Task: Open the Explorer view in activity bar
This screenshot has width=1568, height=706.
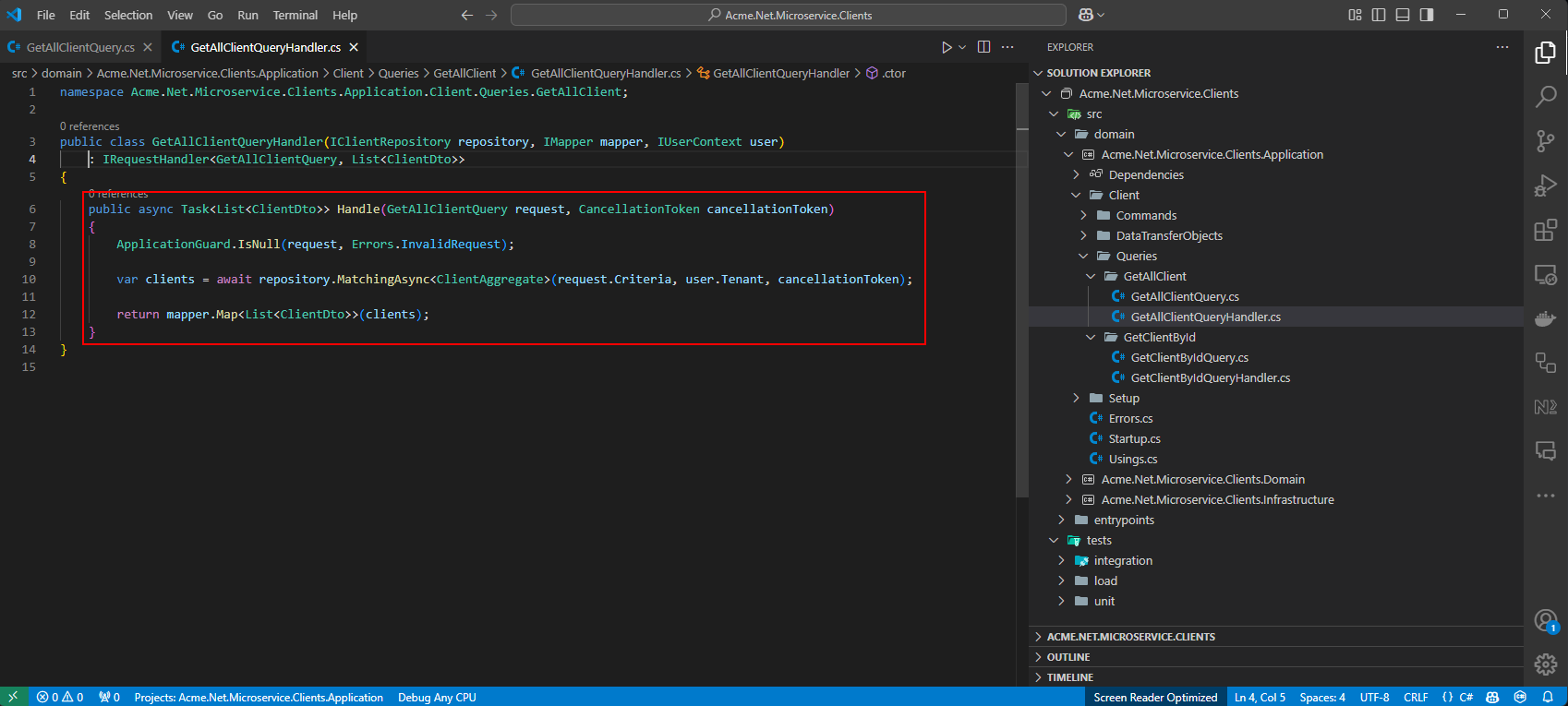Action: [1545, 53]
